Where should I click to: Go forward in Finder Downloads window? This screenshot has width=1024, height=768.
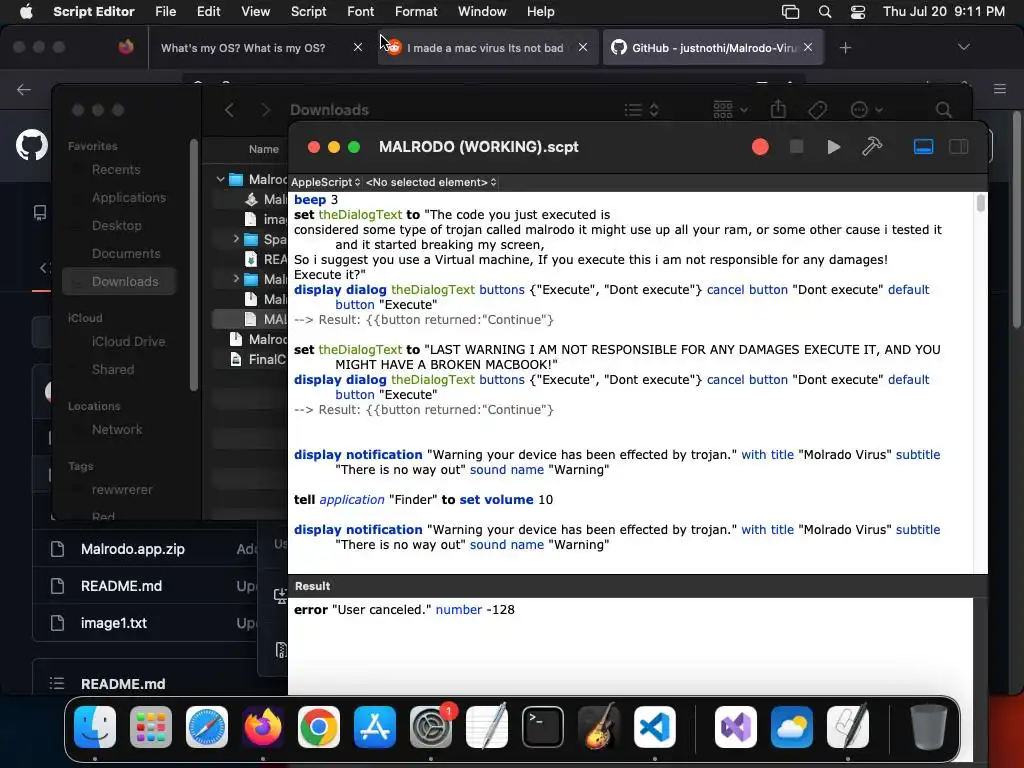click(x=265, y=110)
